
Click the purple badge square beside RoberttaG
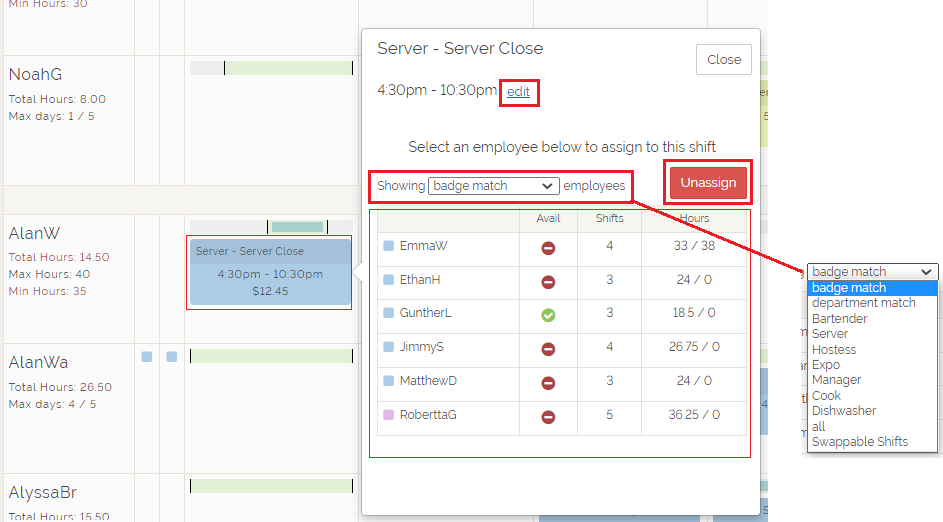point(388,415)
